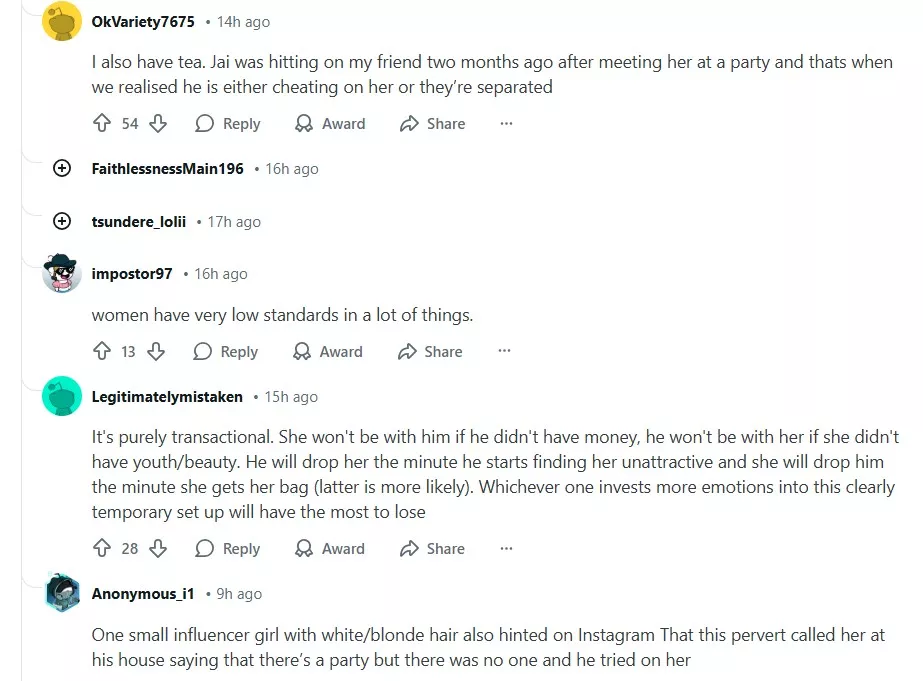Downvote impostor97's low standards comment

click(156, 352)
